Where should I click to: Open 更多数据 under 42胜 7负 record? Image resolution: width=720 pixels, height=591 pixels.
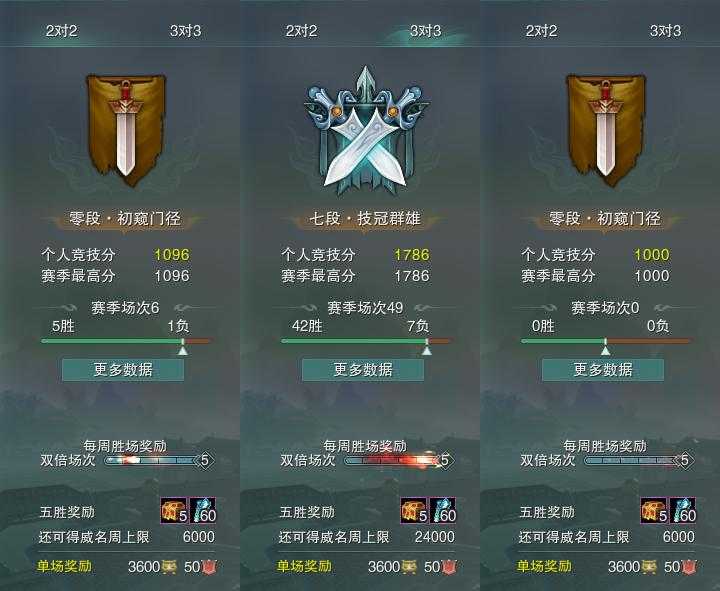363,370
